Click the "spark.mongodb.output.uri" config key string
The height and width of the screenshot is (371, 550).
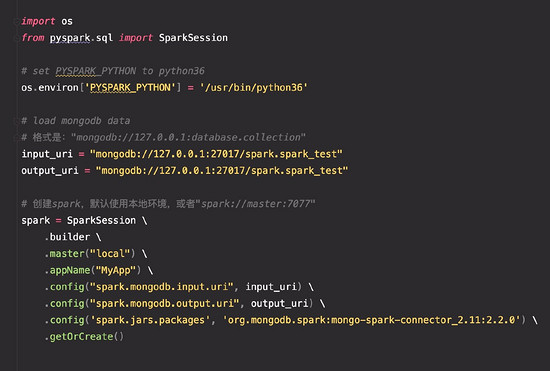pyautogui.click(x=165, y=303)
